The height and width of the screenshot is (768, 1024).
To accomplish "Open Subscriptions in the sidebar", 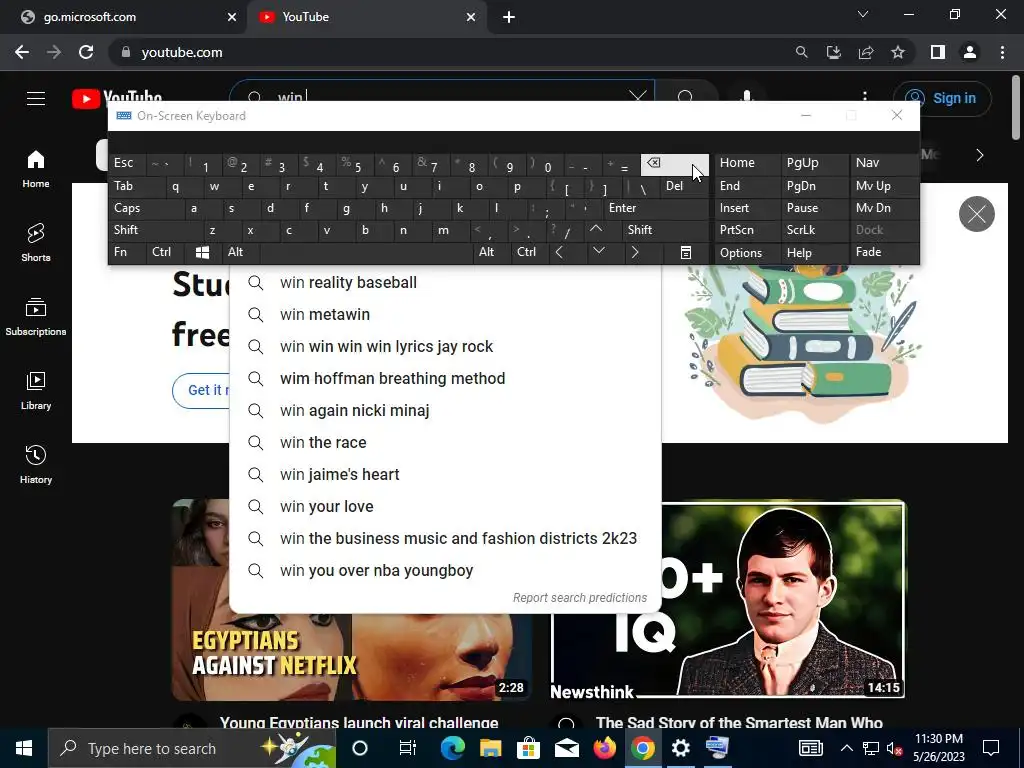I will click(x=36, y=317).
